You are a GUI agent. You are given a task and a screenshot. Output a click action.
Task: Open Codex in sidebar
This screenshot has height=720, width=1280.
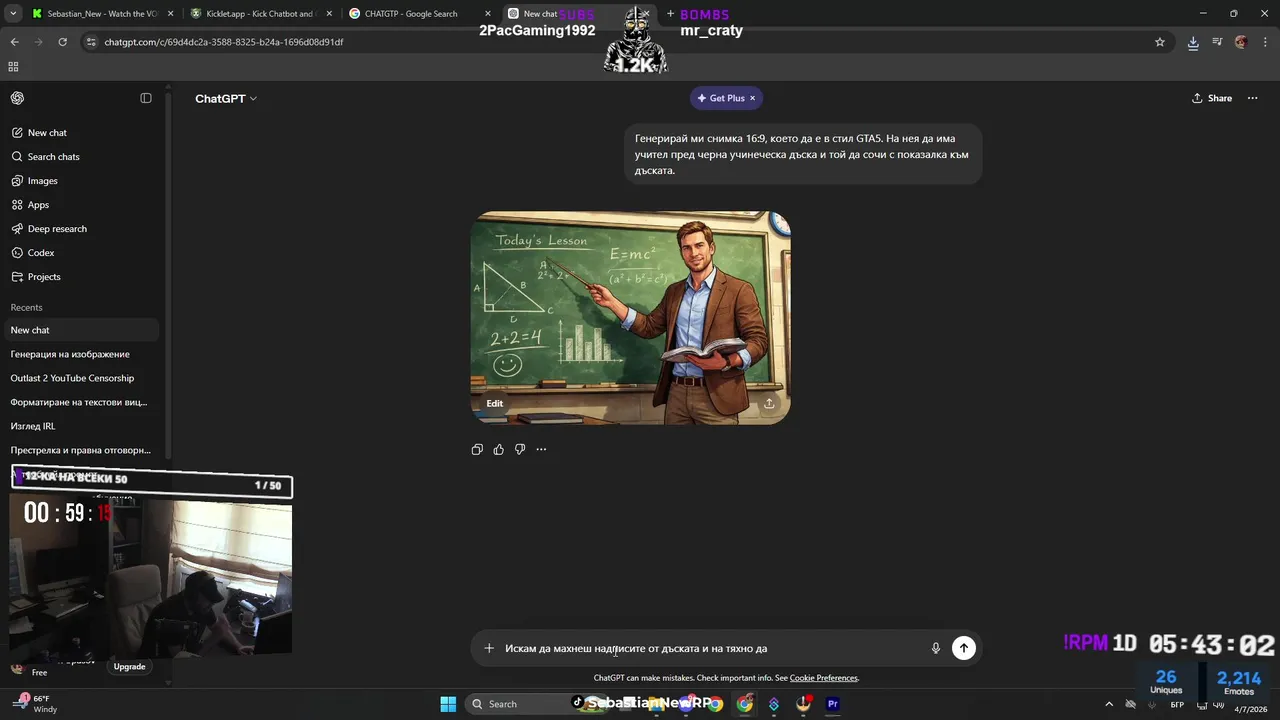click(82, 253)
